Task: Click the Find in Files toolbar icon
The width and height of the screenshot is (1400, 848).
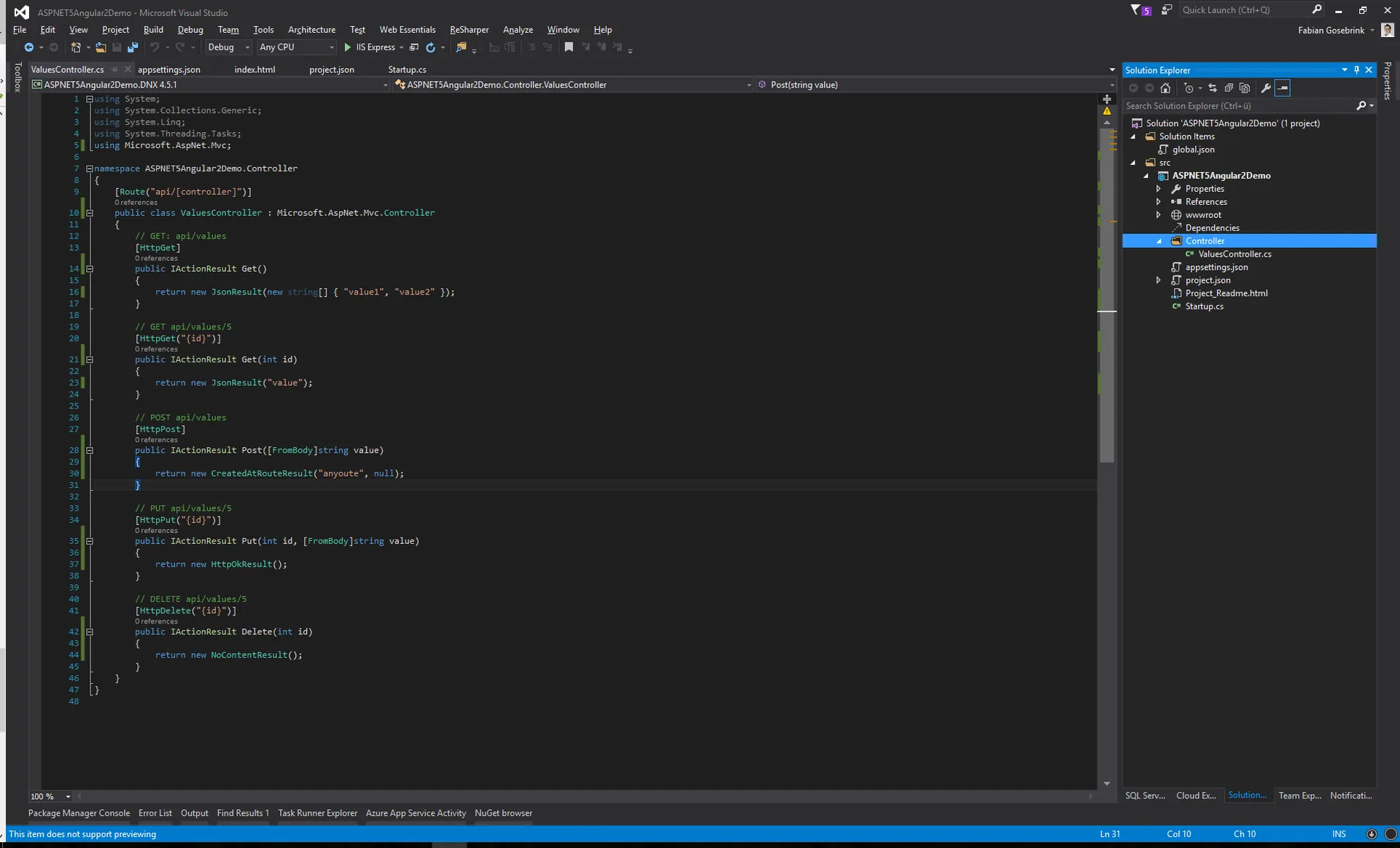Action: click(461, 47)
